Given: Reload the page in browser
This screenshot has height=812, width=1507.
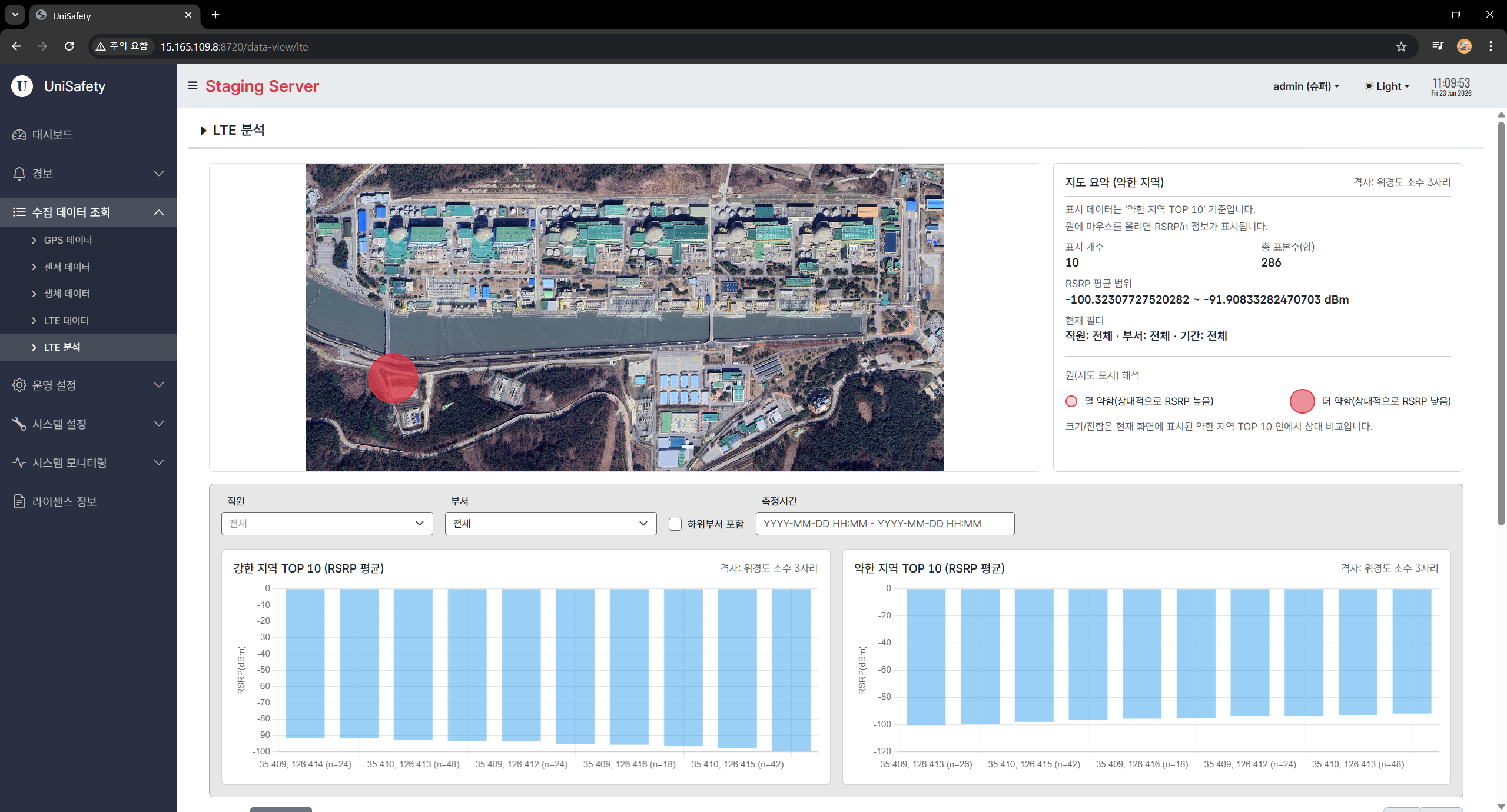Looking at the screenshot, I should pos(69,46).
